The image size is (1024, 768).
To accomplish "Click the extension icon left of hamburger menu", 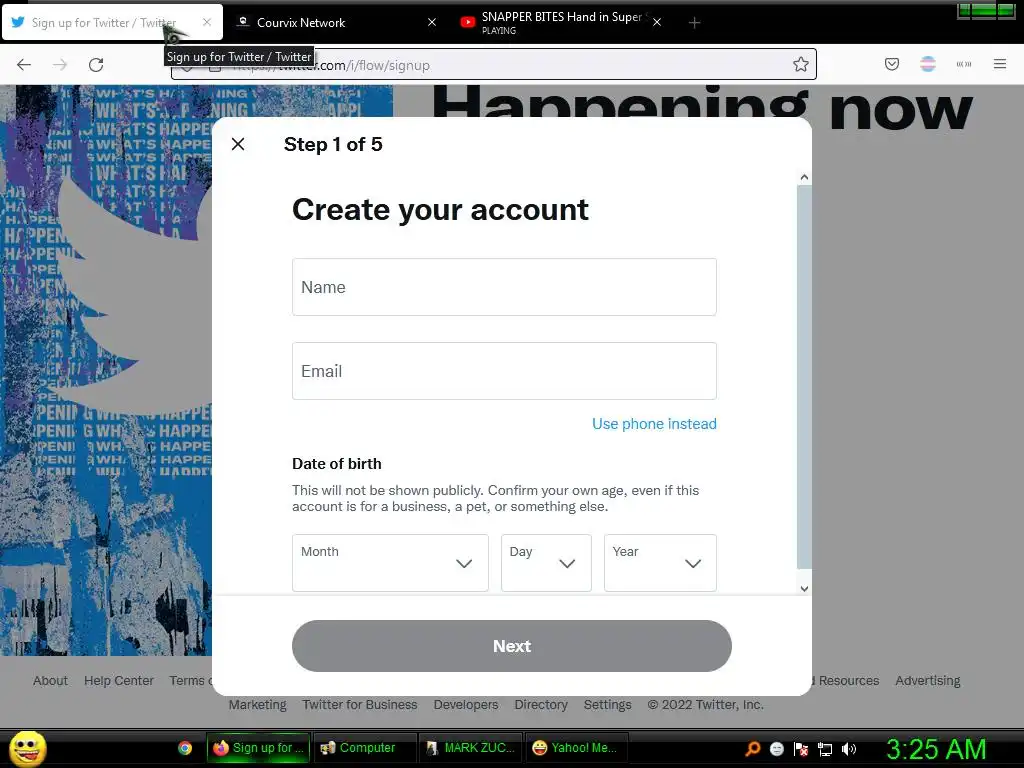I will [x=963, y=64].
